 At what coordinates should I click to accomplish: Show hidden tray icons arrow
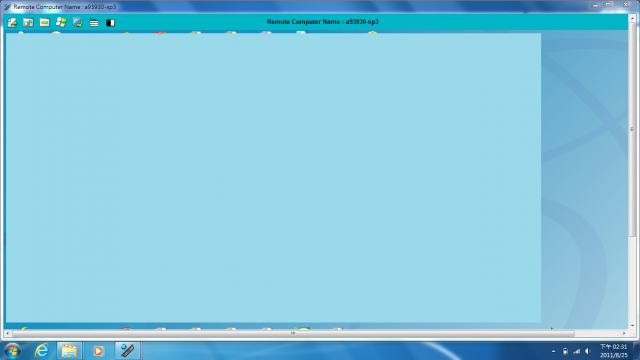point(553,351)
